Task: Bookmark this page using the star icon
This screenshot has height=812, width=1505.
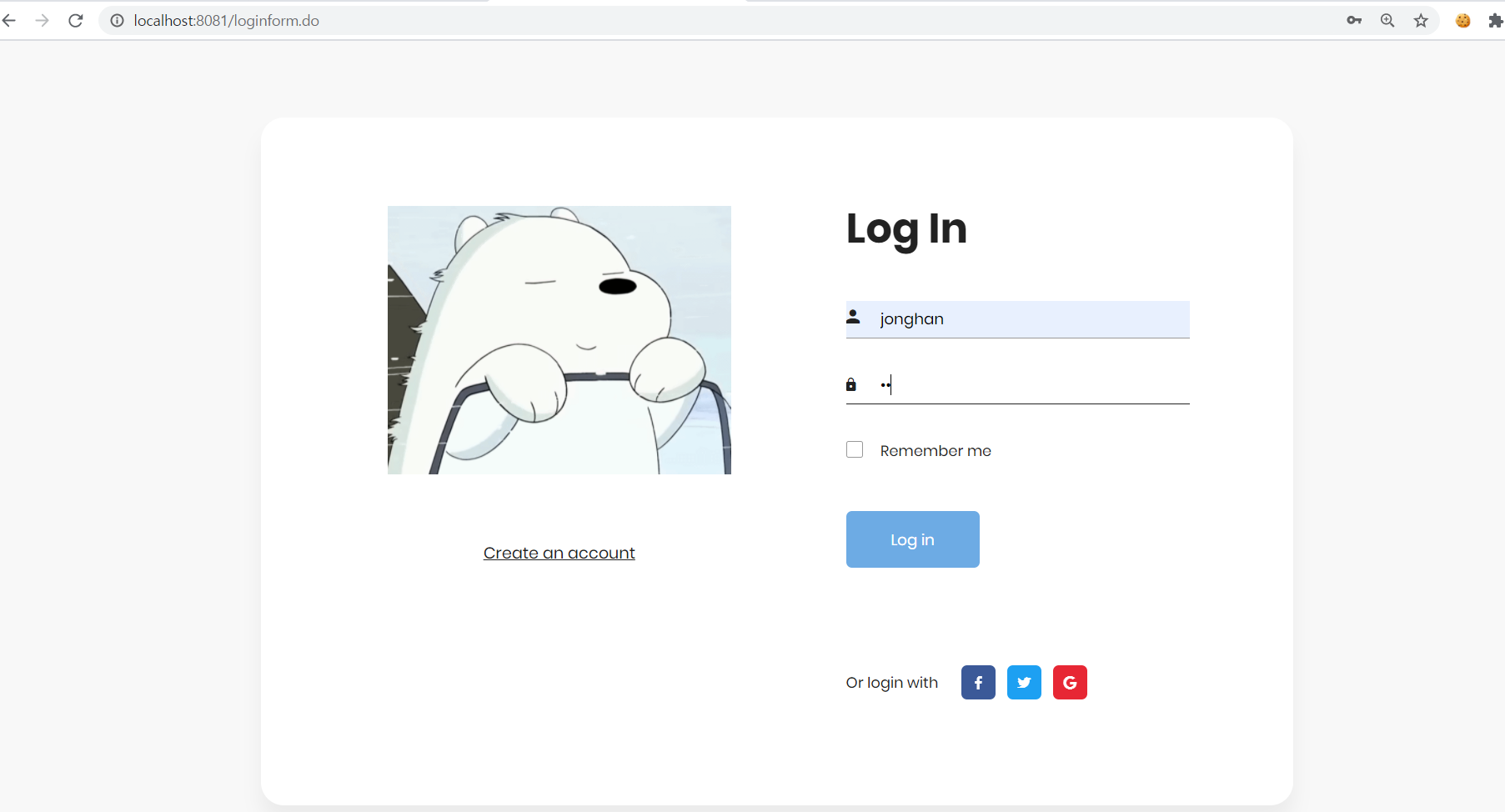Action: [x=1422, y=20]
